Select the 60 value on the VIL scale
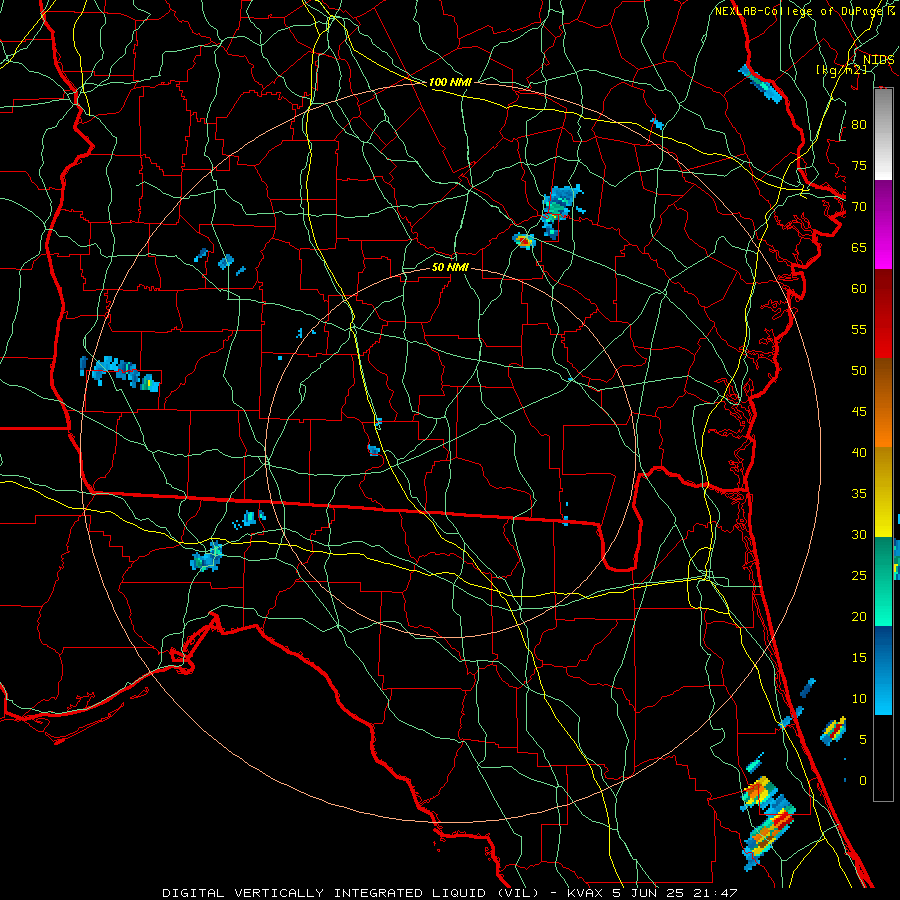 pyautogui.click(x=859, y=289)
